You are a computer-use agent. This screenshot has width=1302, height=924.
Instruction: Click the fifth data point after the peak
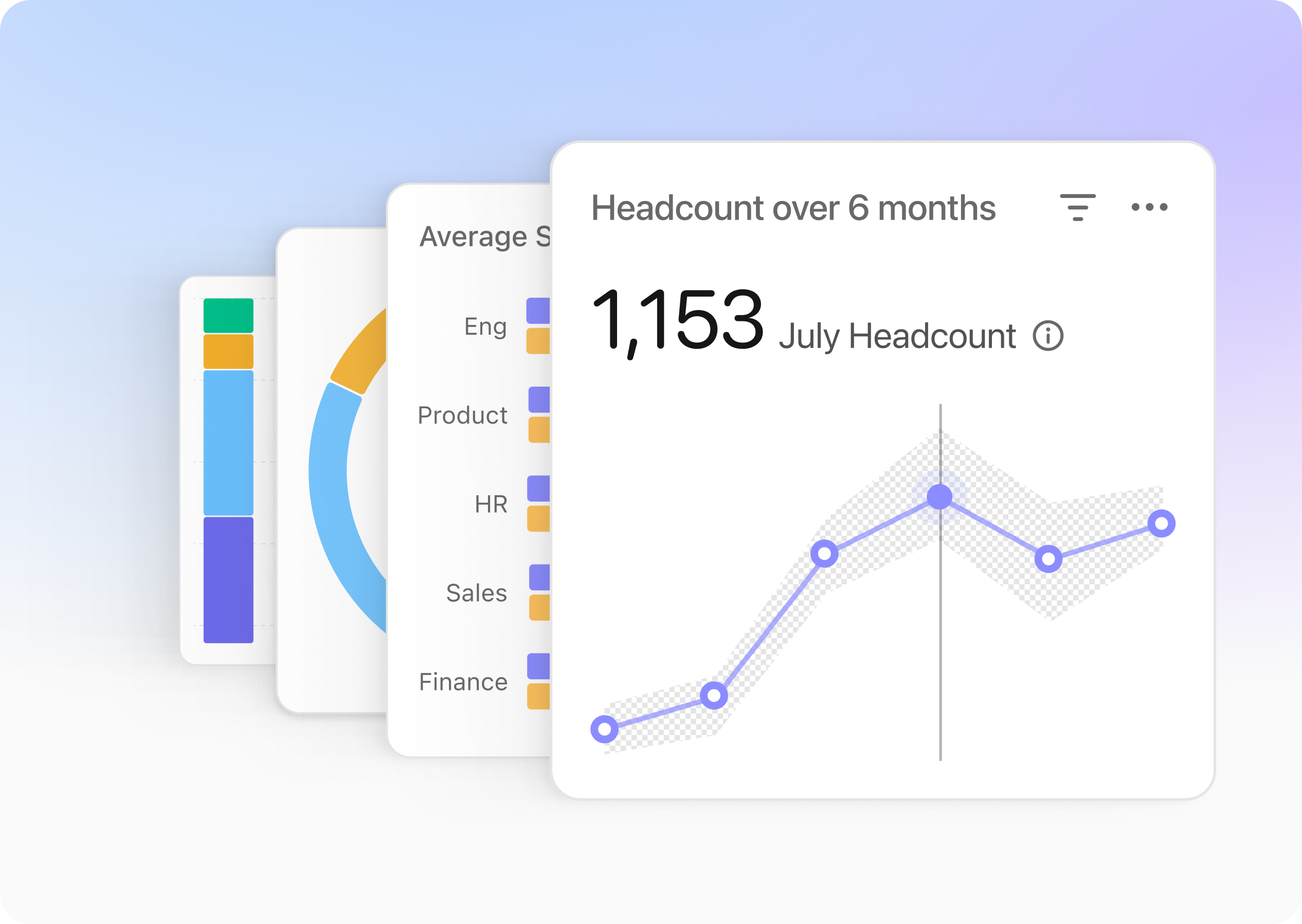click(x=1048, y=559)
